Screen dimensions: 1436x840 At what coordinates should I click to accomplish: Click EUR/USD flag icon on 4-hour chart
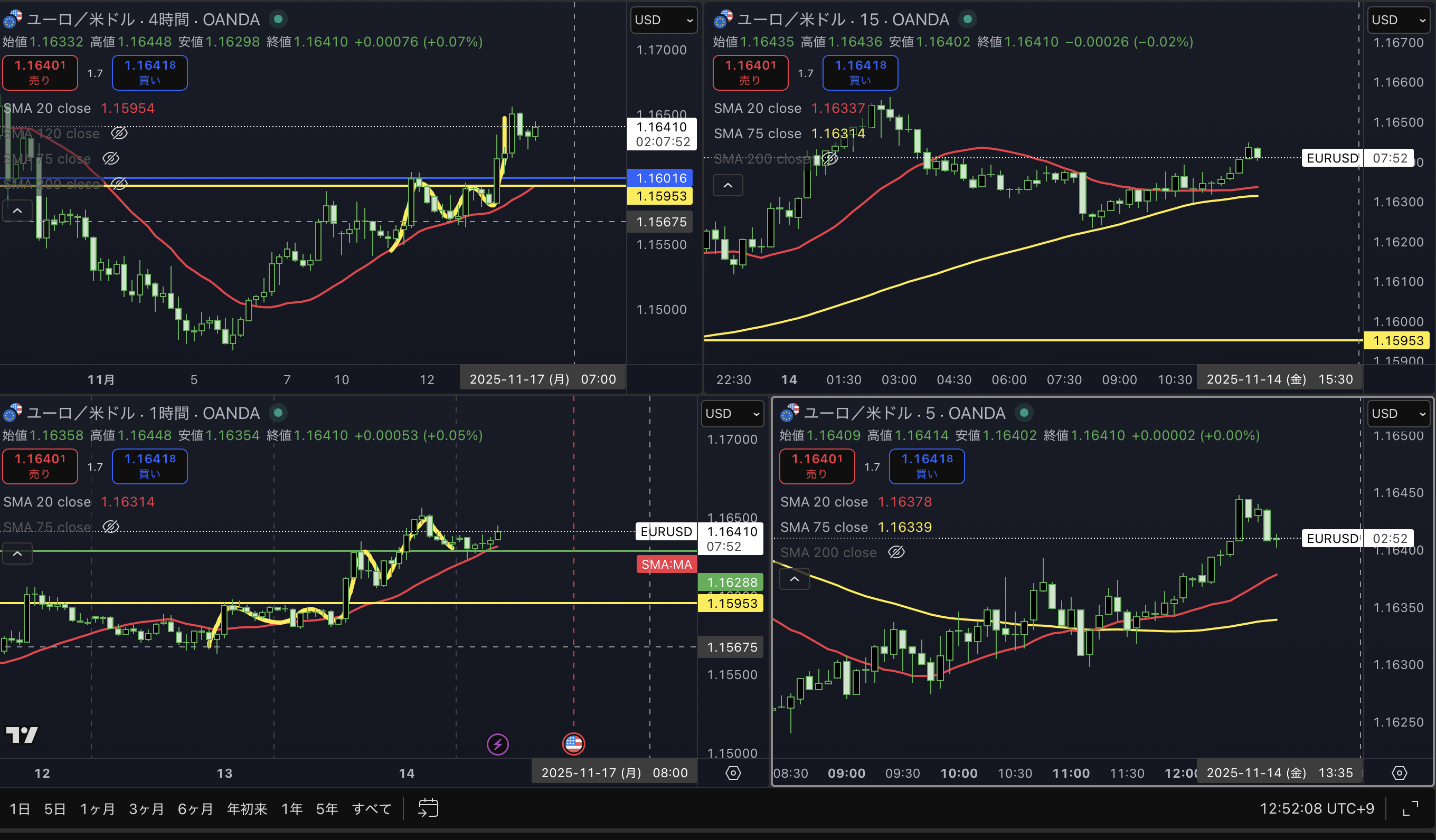(13, 20)
